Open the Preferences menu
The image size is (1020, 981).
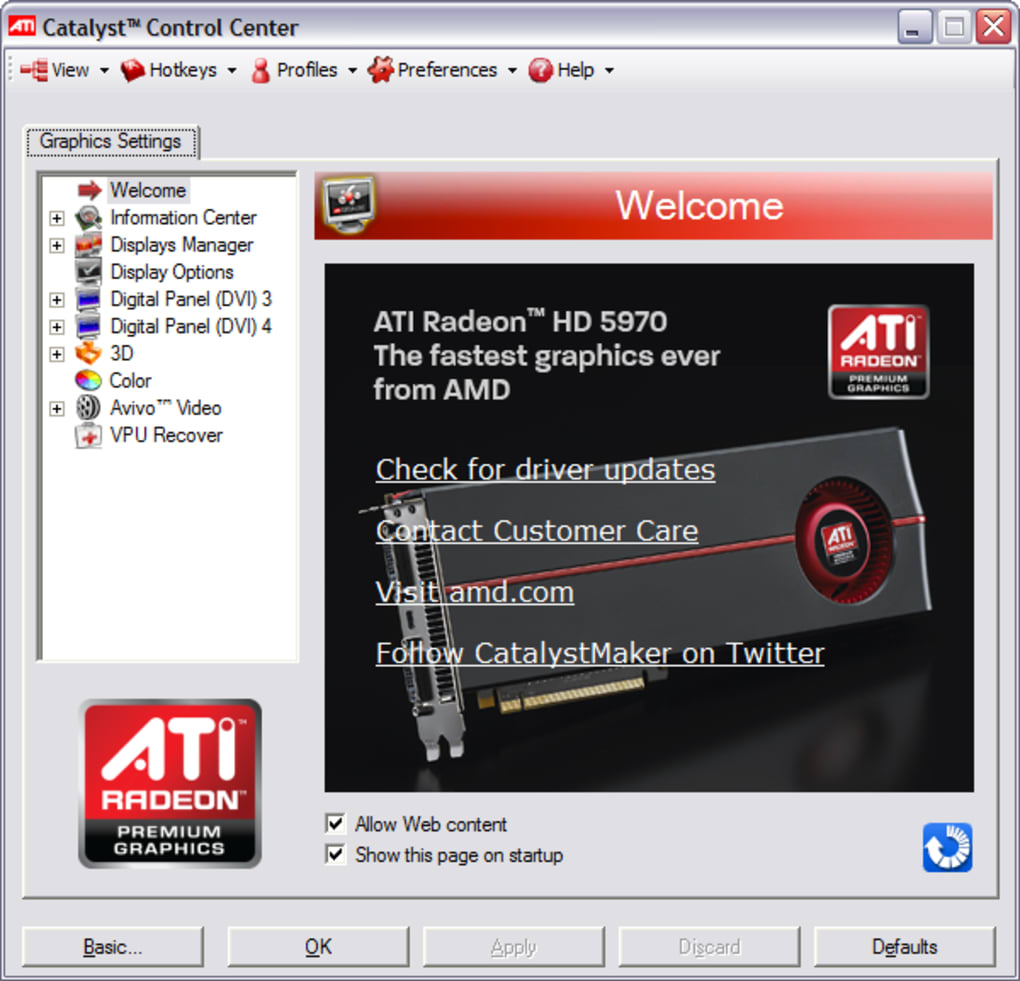click(442, 70)
